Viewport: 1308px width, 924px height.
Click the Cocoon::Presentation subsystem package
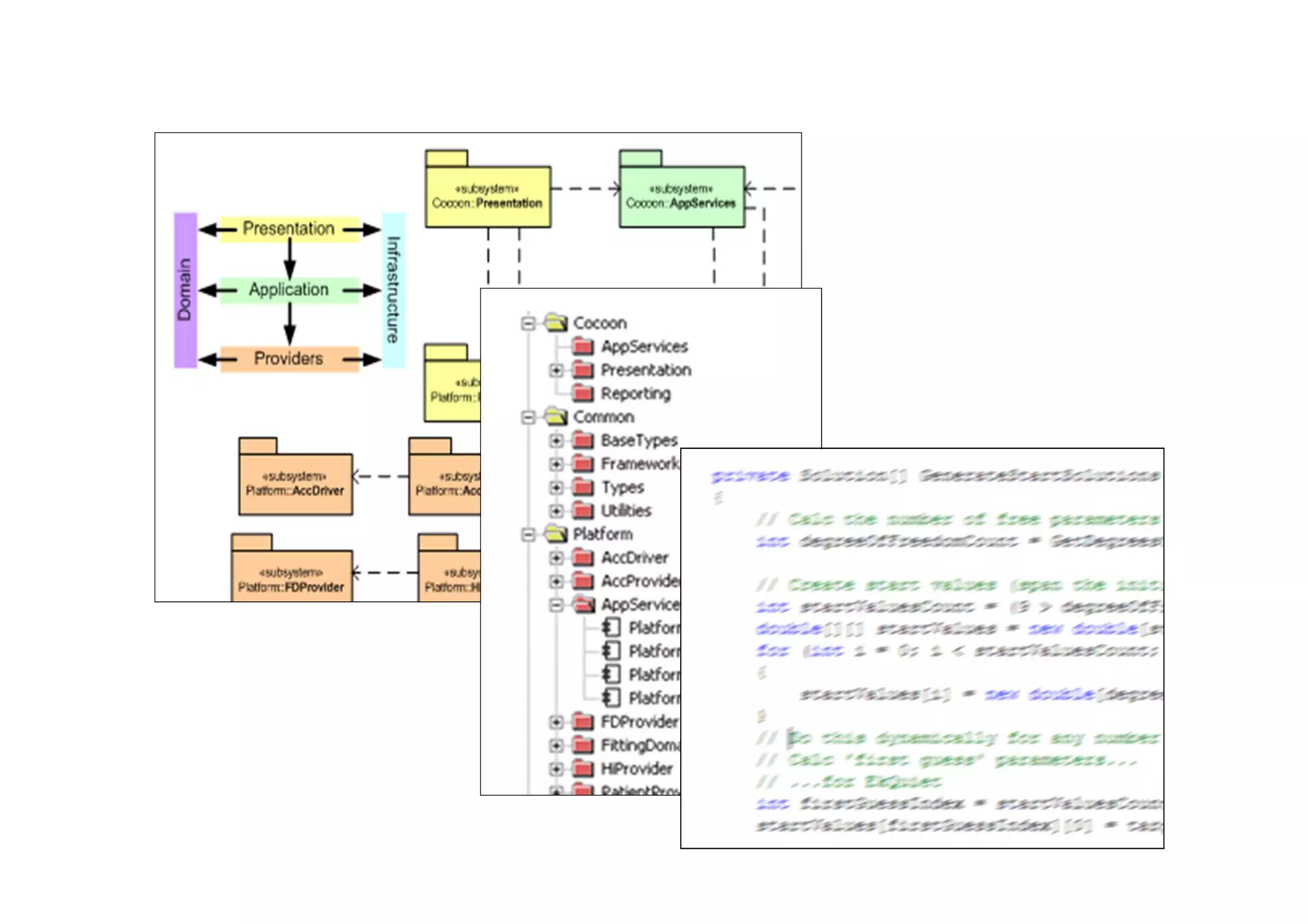tap(488, 196)
